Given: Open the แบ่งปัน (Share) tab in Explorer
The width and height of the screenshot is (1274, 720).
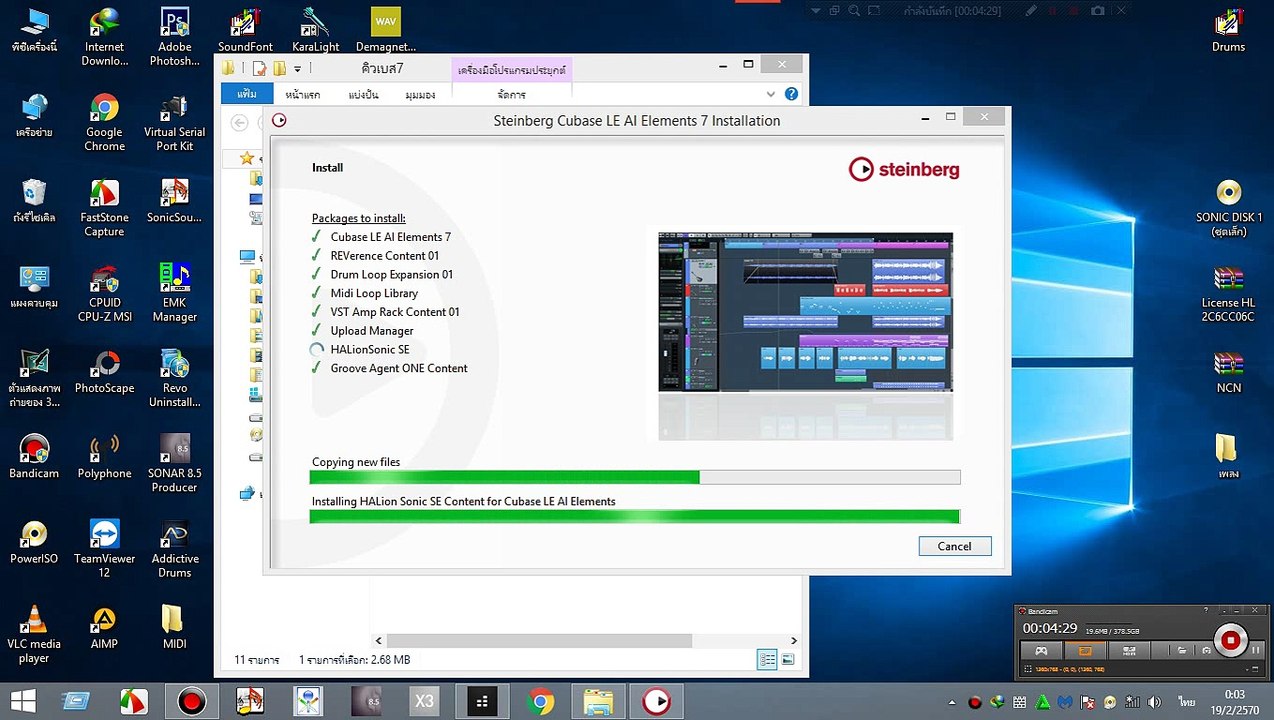Looking at the screenshot, I should [x=364, y=94].
